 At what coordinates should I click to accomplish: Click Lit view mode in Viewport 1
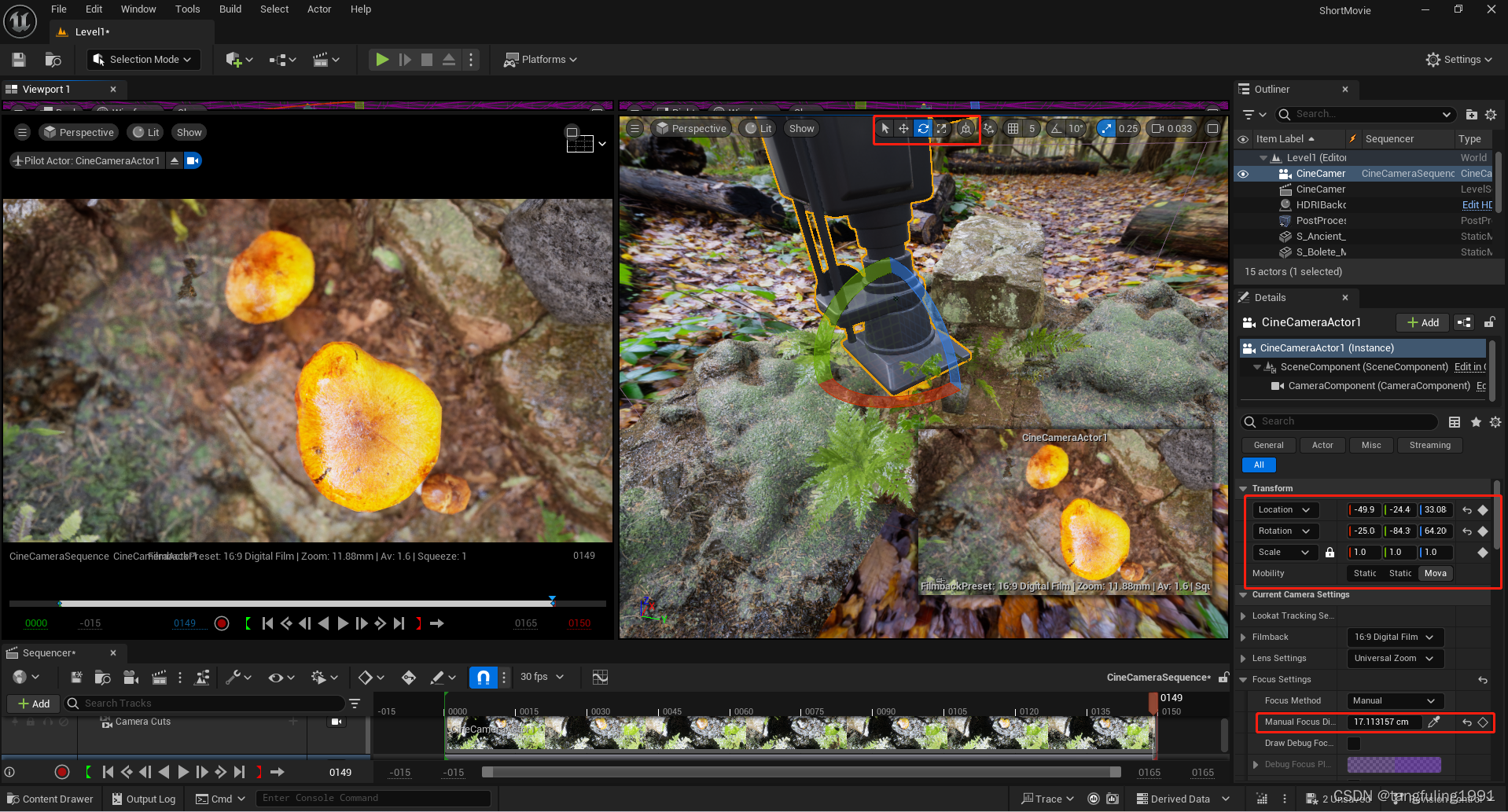[x=146, y=132]
